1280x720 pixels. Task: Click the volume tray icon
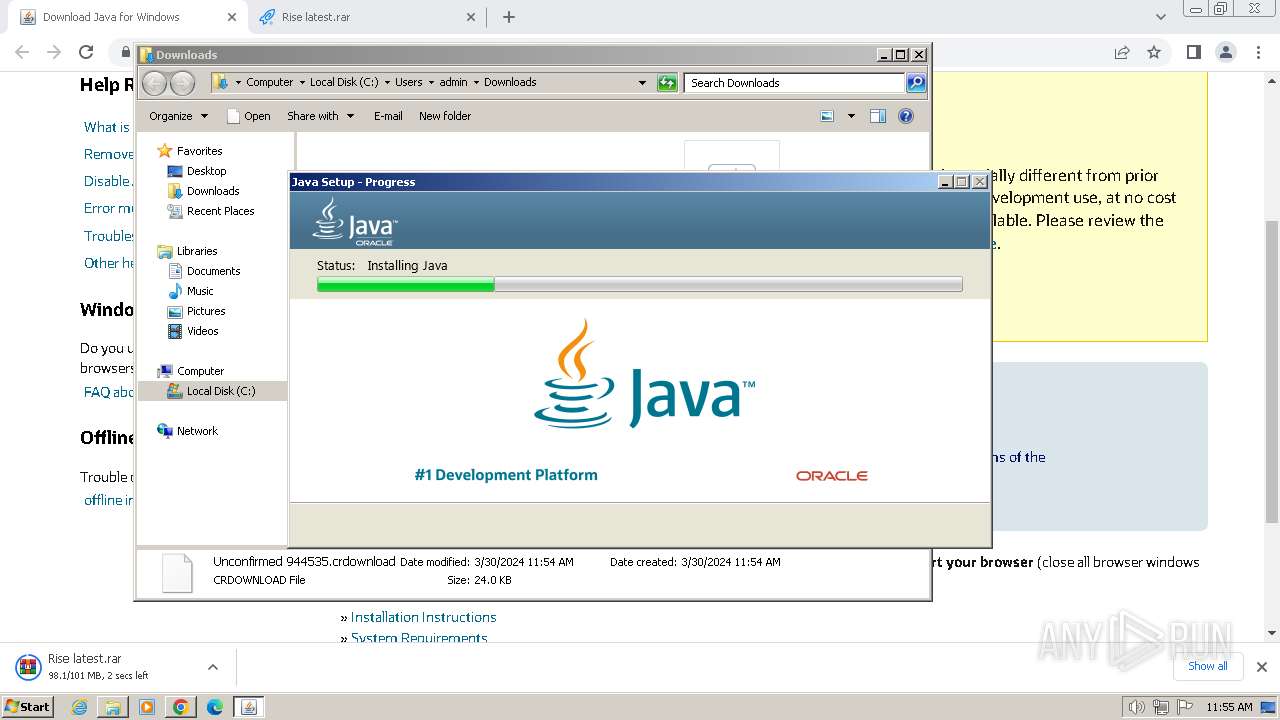tap(1137, 707)
